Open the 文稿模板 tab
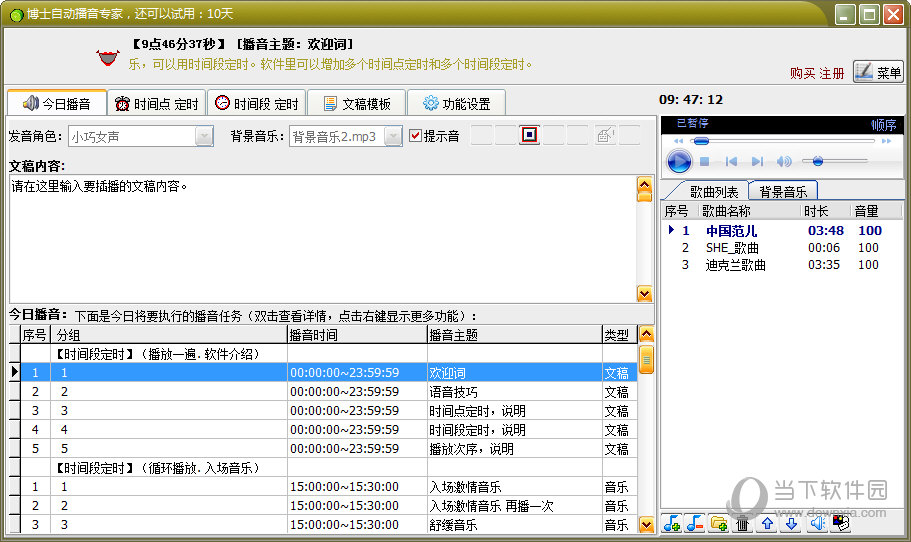The height and width of the screenshot is (542, 911). [x=356, y=103]
